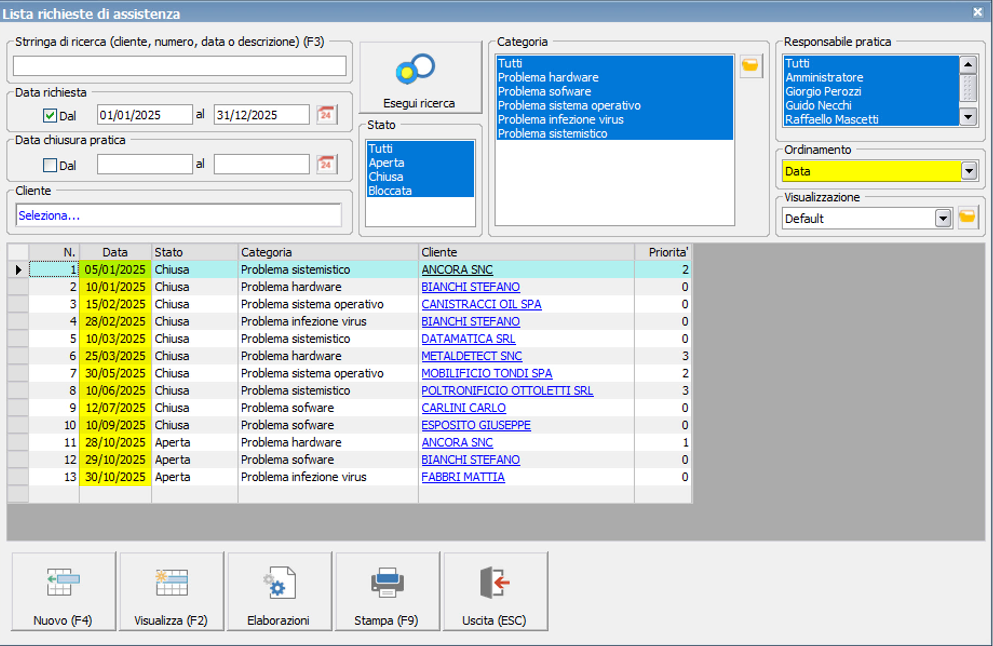
Task: Open the Elaborazioni processing tool
Action: 279,593
